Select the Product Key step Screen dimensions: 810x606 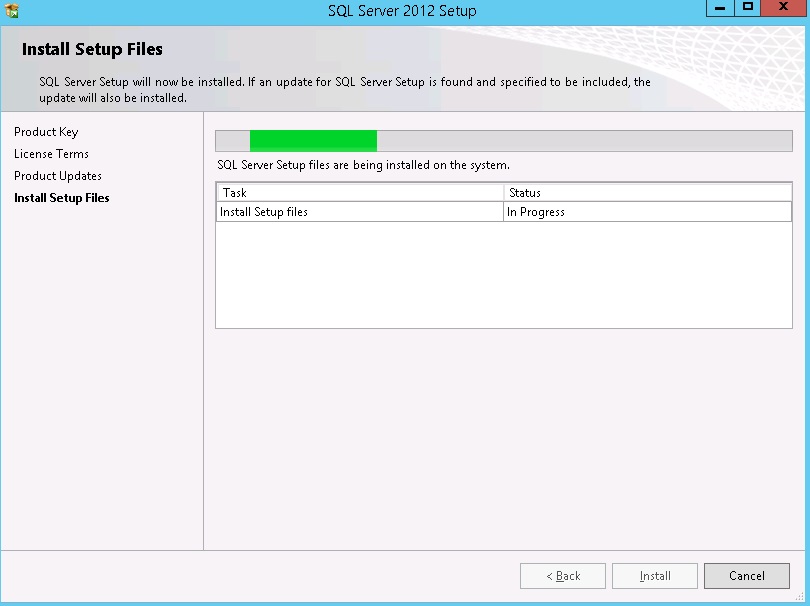coord(46,132)
